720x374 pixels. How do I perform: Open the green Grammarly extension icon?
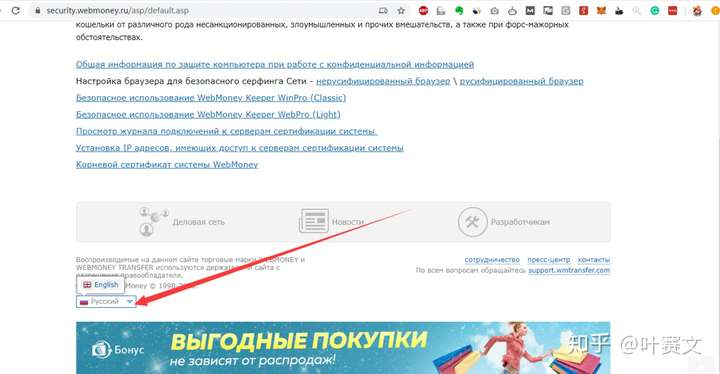(x=655, y=10)
